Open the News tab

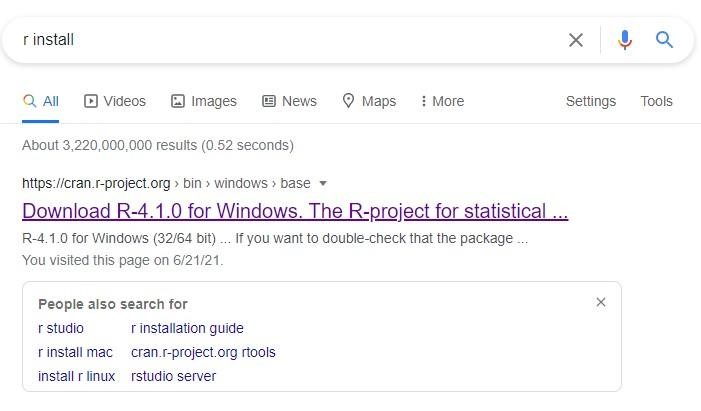click(x=289, y=101)
